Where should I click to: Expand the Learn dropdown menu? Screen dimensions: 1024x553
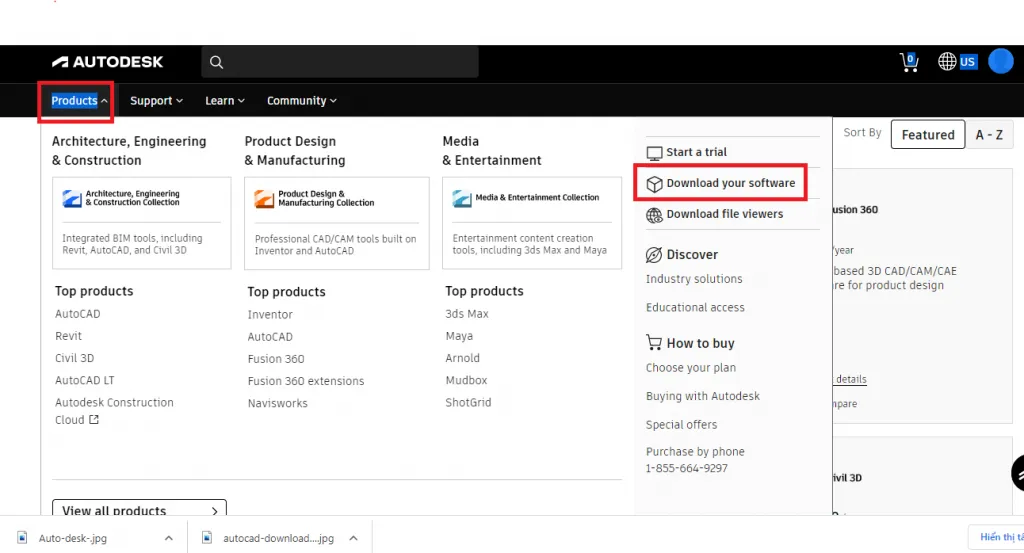pos(225,101)
